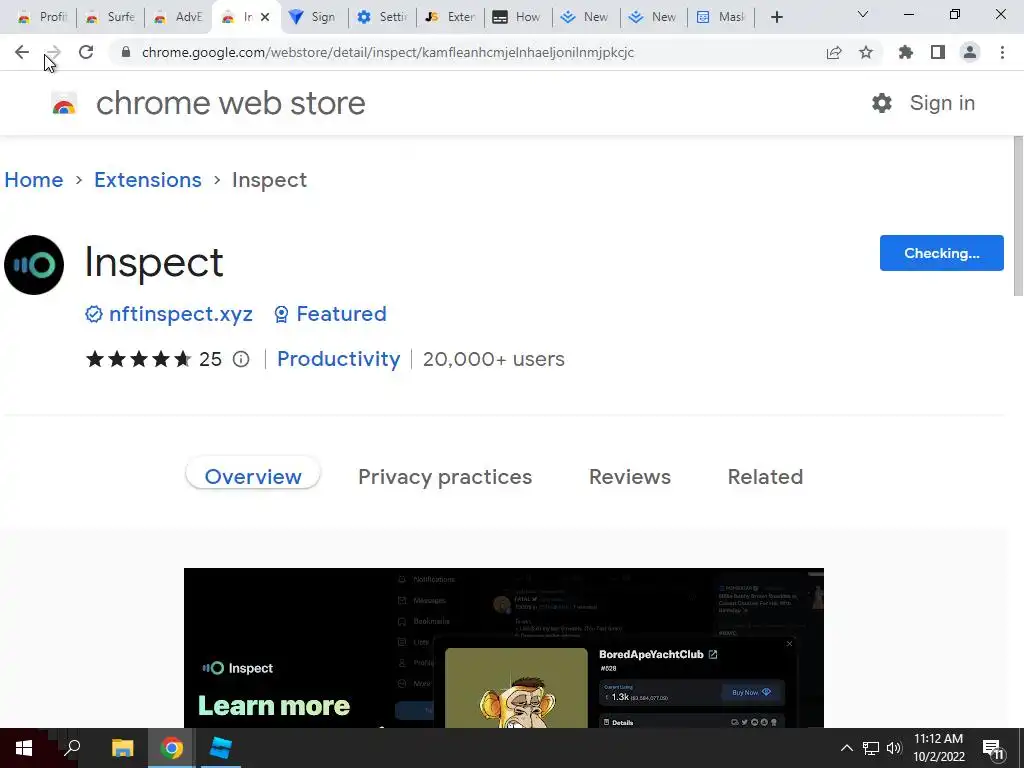Open a new browser tab
Screen dimensions: 1024x768
coord(776,17)
